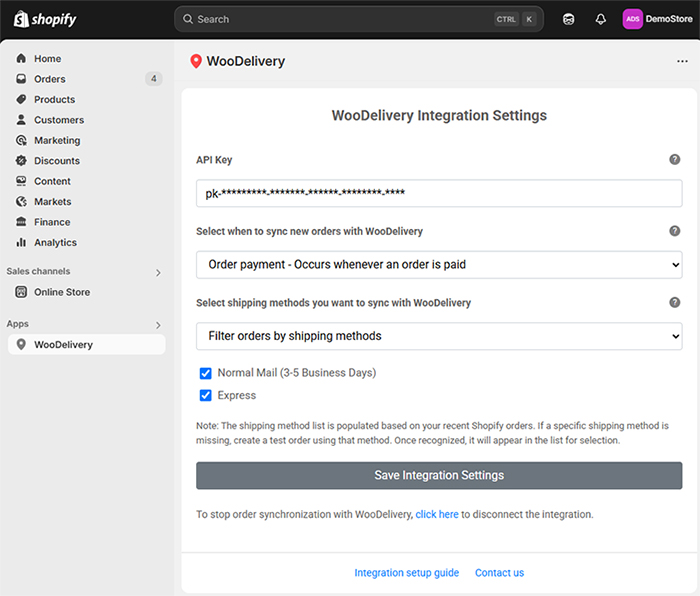Focus the API Key input field
This screenshot has height=596, width=700.
coord(439,193)
